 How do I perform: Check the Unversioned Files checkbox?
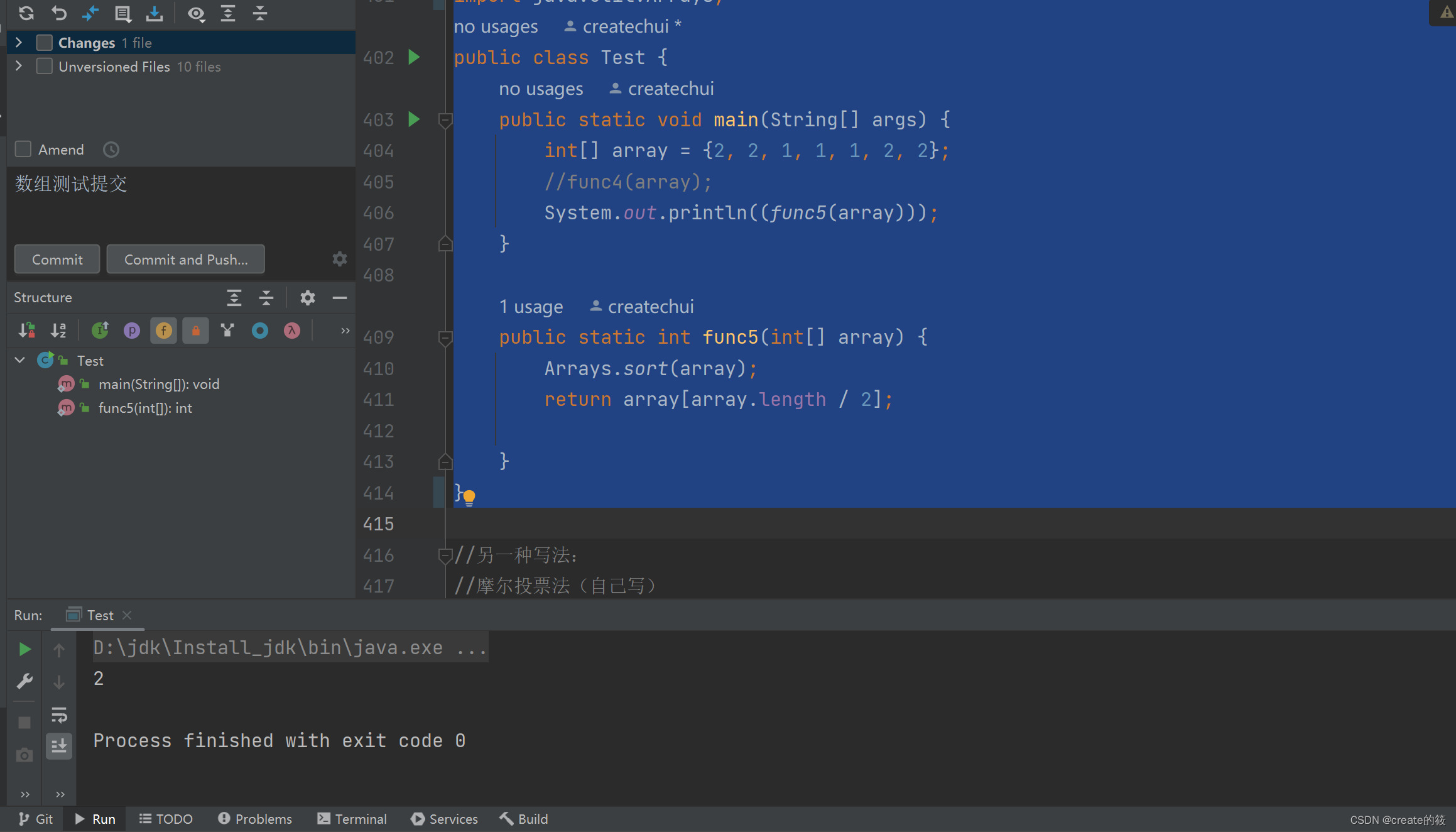point(44,67)
